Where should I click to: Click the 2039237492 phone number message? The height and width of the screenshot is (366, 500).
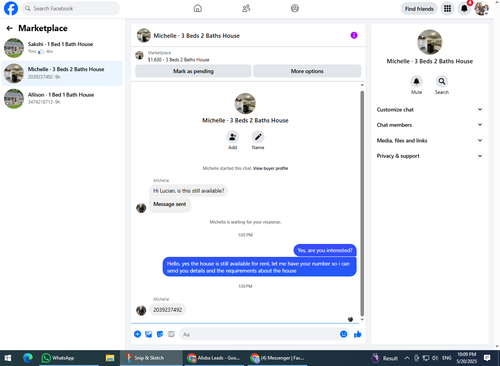pos(167,310)
